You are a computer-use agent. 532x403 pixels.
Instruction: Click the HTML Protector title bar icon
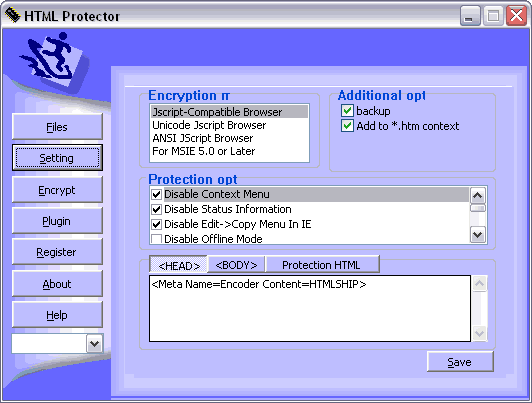pos(13,16)
